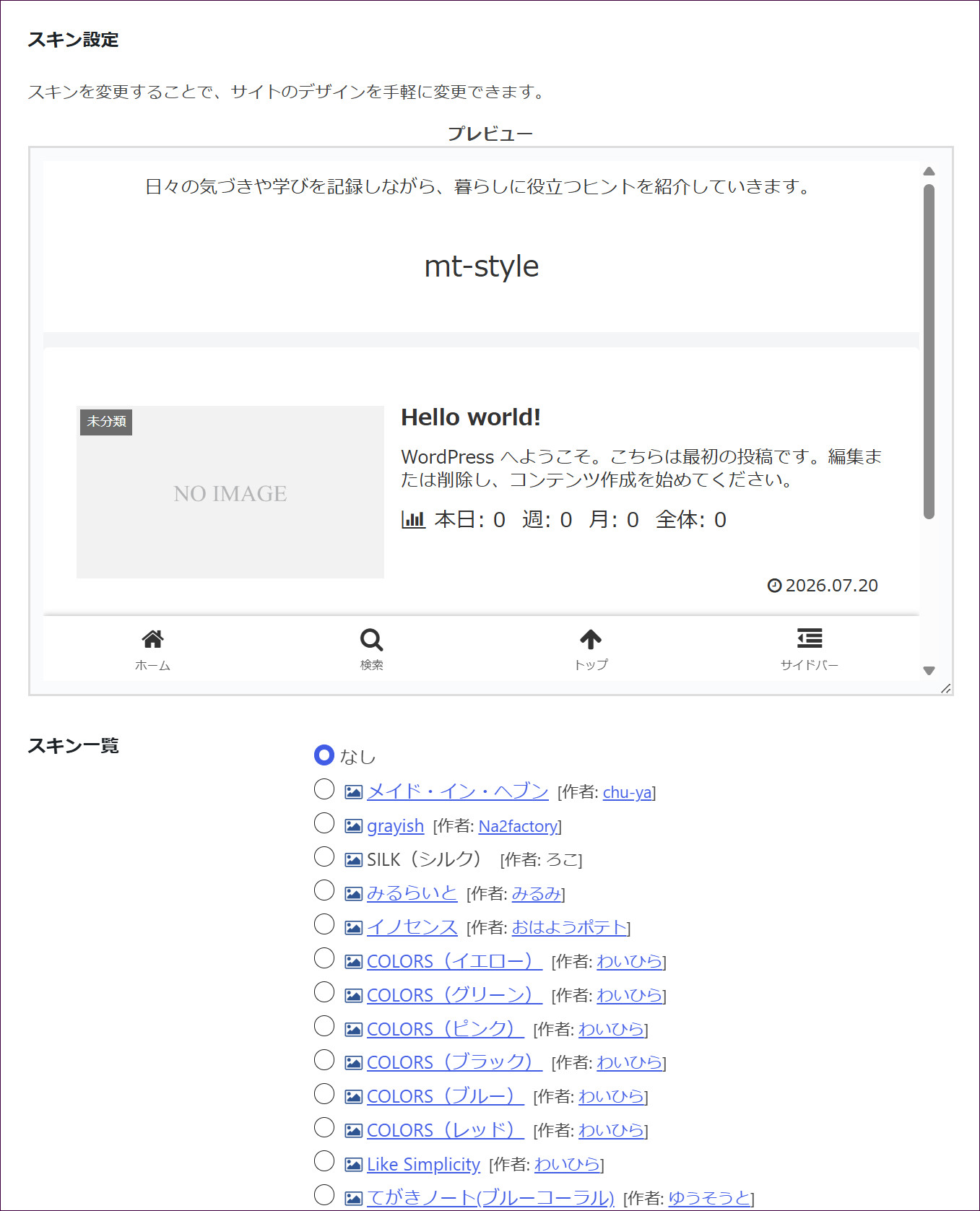Select てがきノート(ブルーコーラル) radio button
This screenshot has height=1211, width=980.
click(324, 1195)
